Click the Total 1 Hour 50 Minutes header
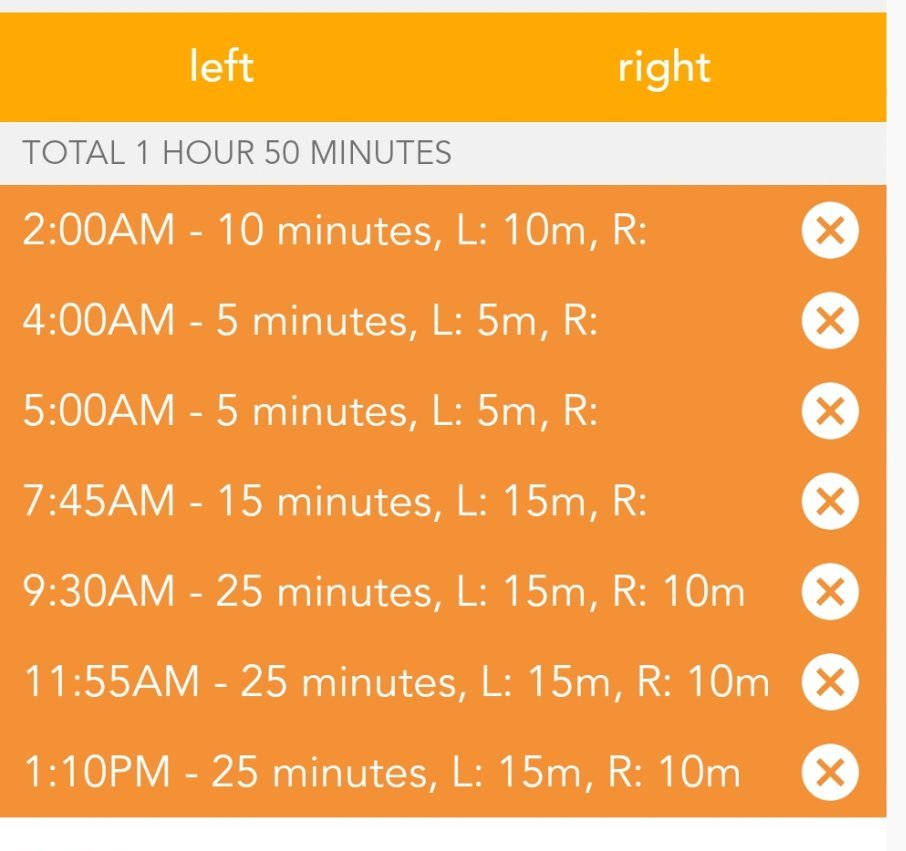This screenshot has height=851, width=906. coord(237,153)
